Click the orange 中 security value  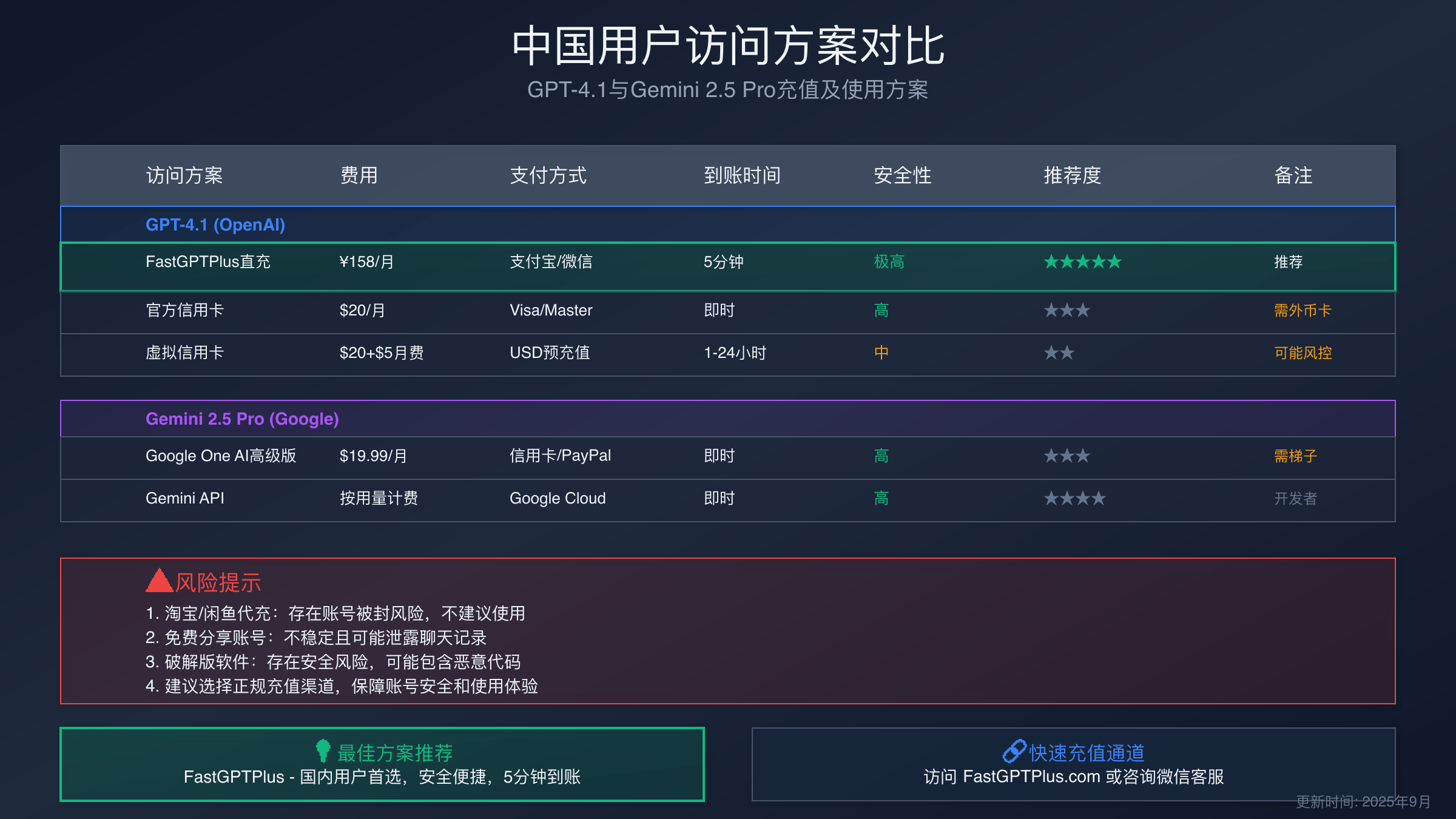(x=881, y=353)
